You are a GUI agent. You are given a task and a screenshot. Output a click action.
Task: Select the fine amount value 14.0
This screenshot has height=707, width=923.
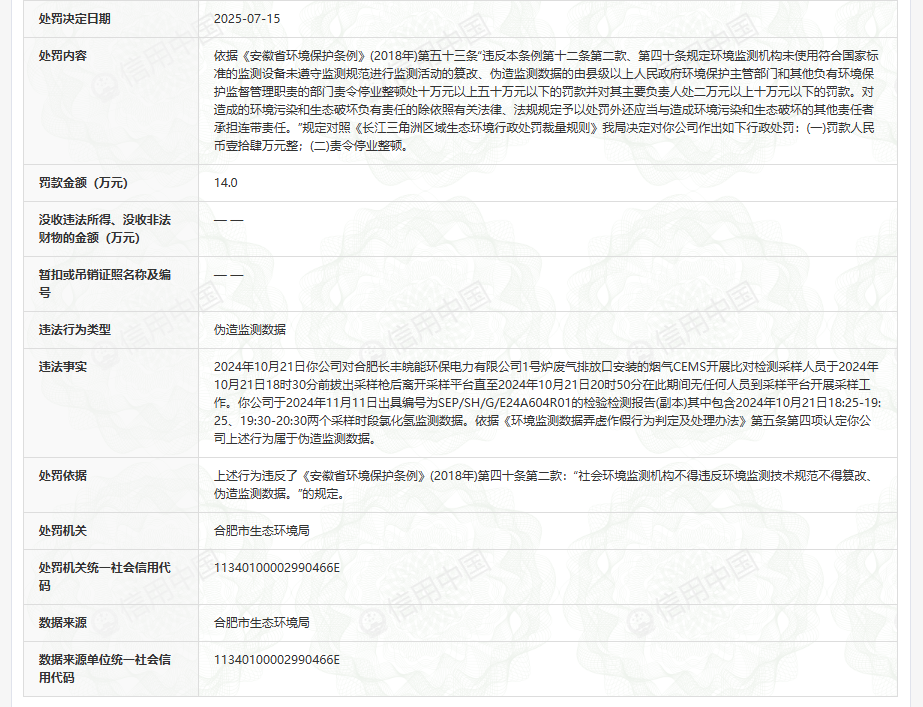pos(226,183)
